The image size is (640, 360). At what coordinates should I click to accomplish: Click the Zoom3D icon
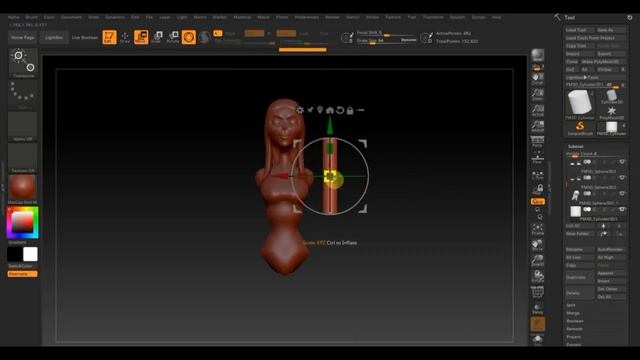(x=538, y=260)
